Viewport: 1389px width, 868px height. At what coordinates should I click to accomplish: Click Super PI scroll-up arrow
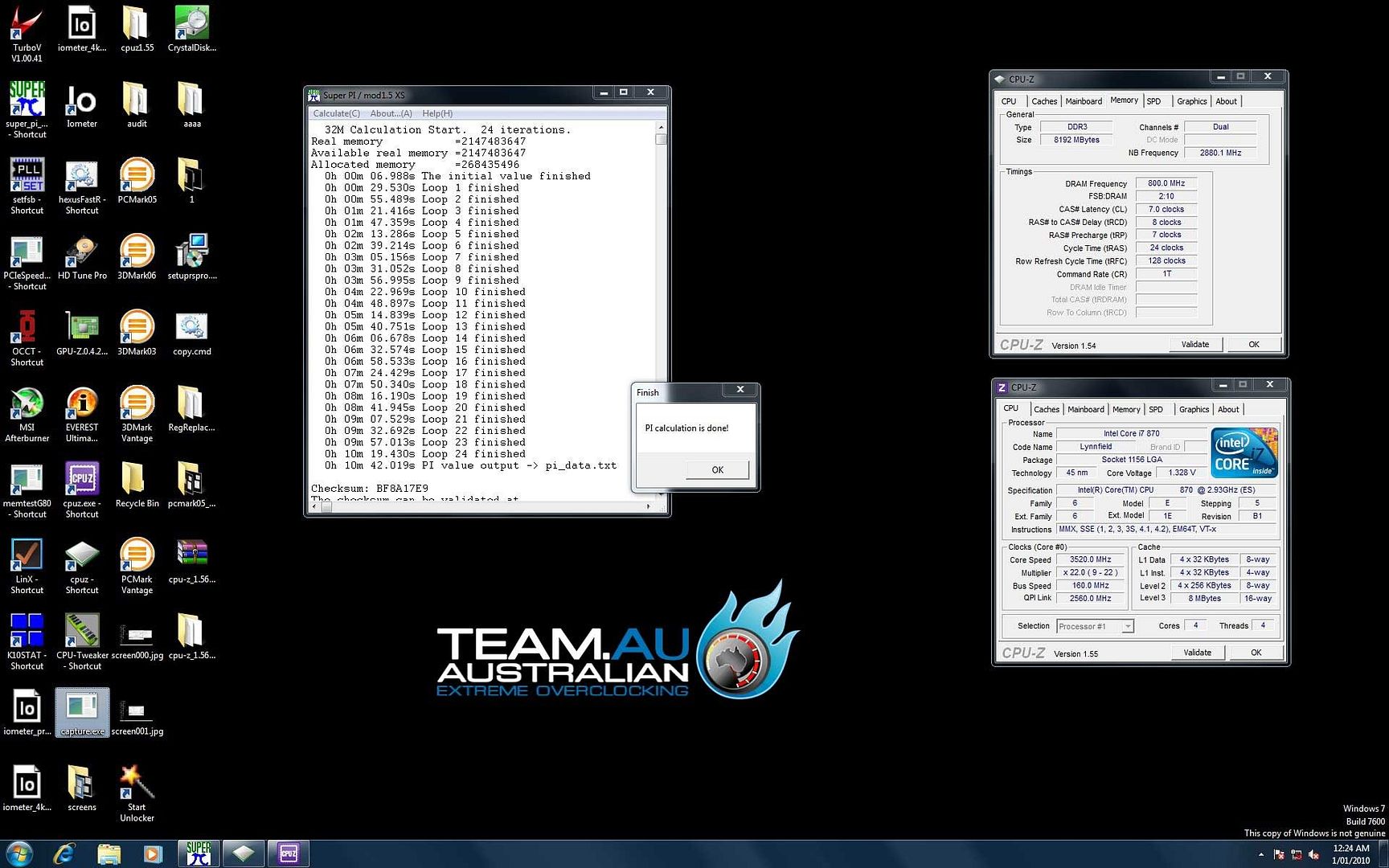661,127
